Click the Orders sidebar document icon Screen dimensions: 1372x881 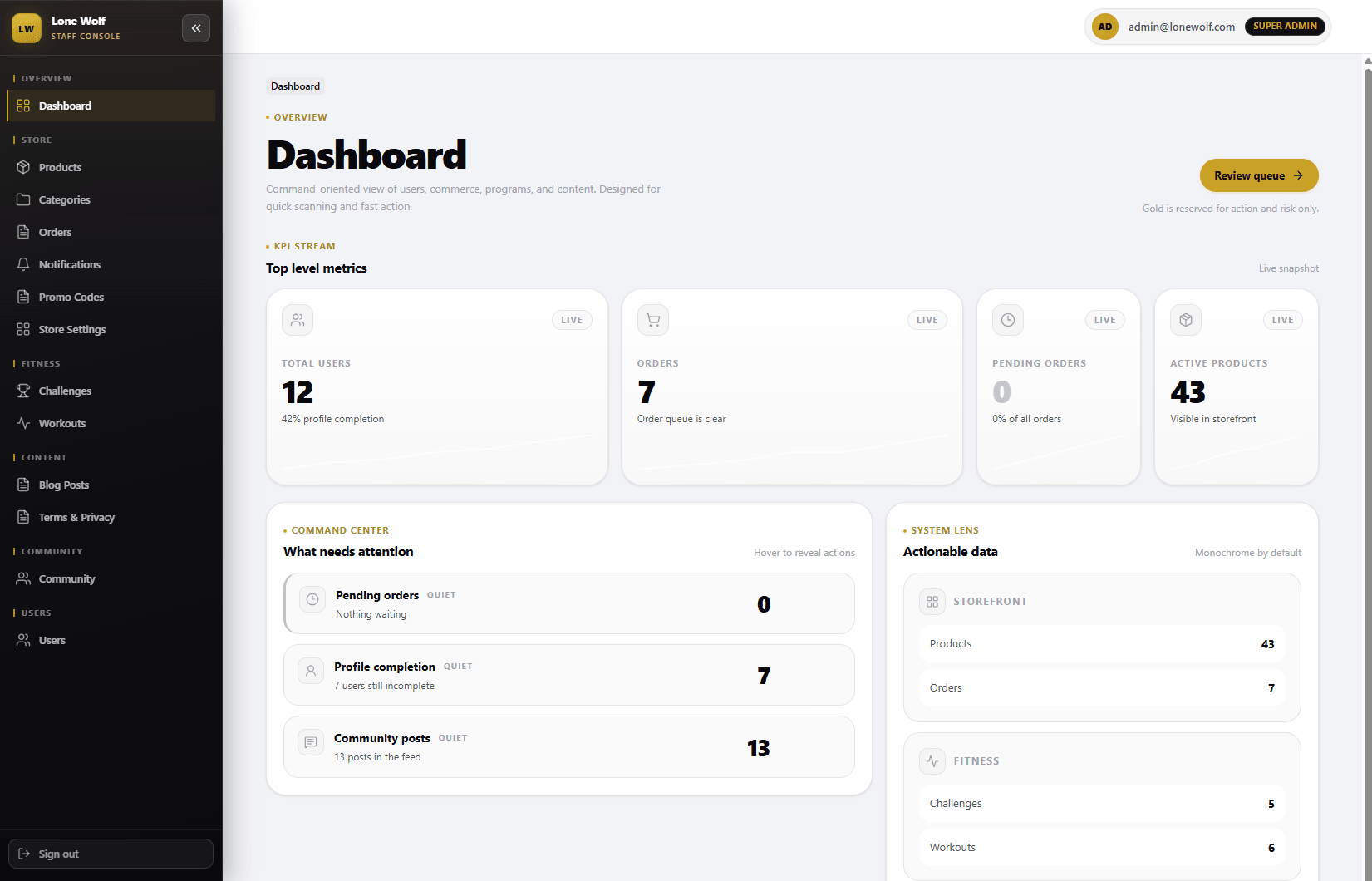click(x=23, y=232)
